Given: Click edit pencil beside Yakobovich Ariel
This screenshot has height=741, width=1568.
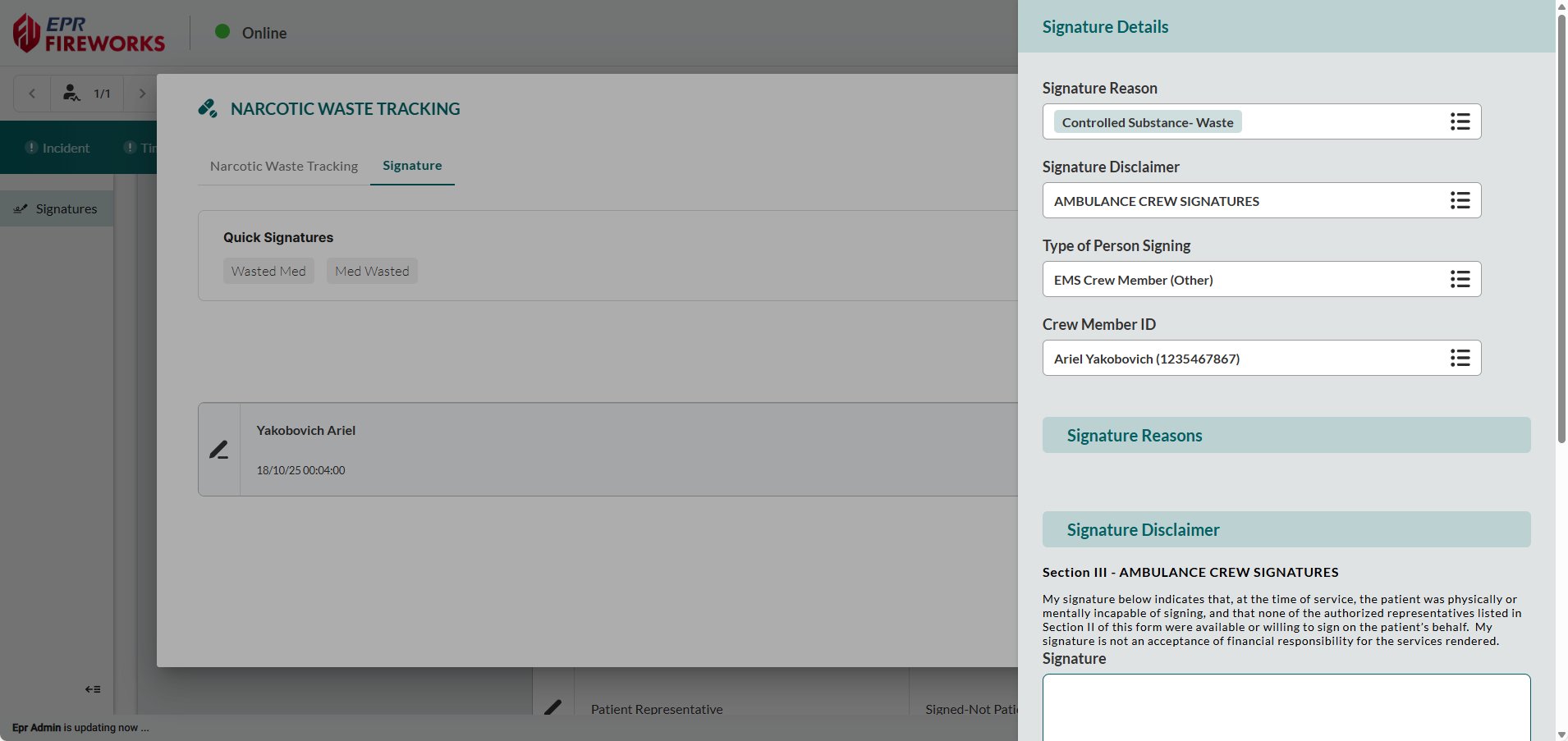Looking at the screenshot, I should pos(218,450).
